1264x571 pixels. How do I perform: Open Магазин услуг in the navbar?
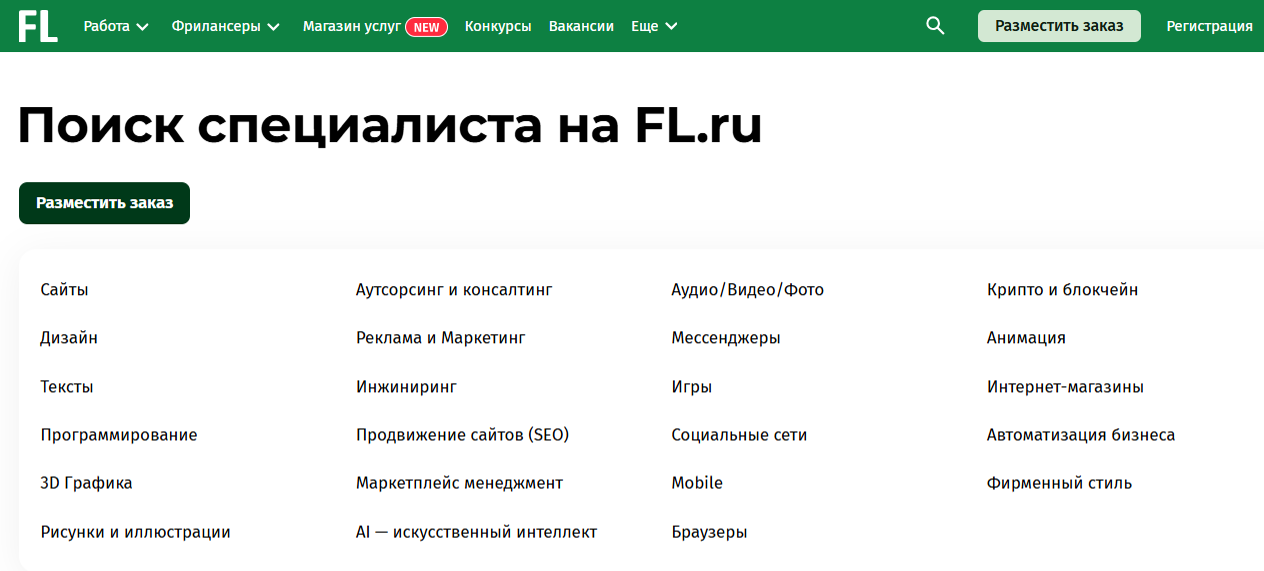[x=352, y=27]
